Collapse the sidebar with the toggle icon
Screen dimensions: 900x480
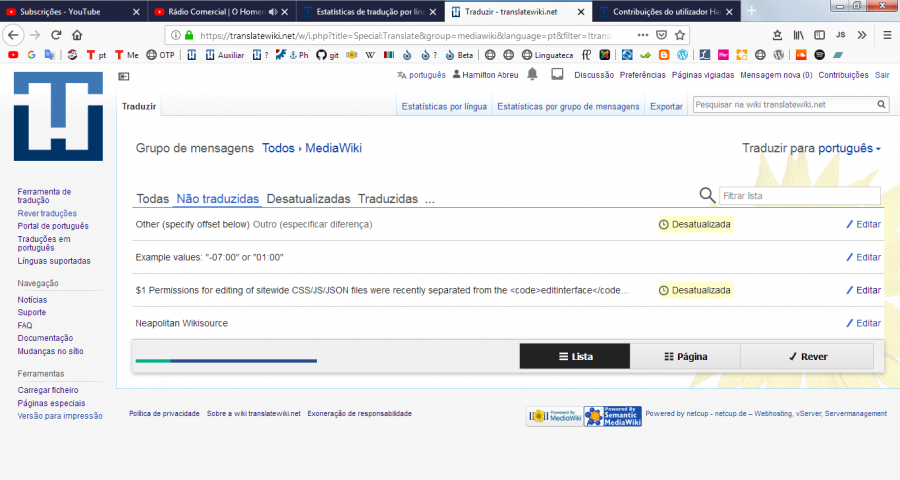tap(124, 76)
